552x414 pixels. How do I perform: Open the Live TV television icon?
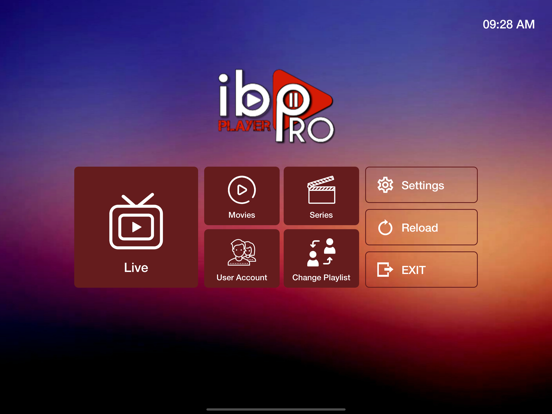coord(136,221)
